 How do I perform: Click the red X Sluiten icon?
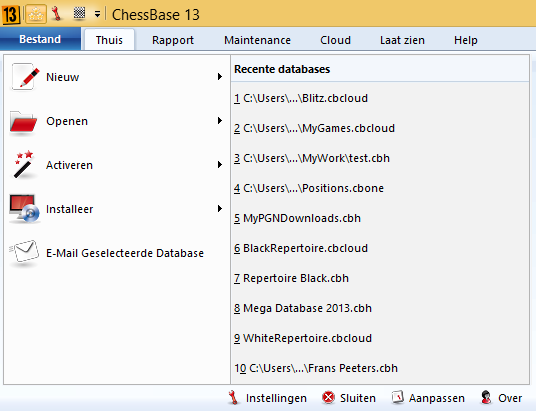(x=329, y=398)
